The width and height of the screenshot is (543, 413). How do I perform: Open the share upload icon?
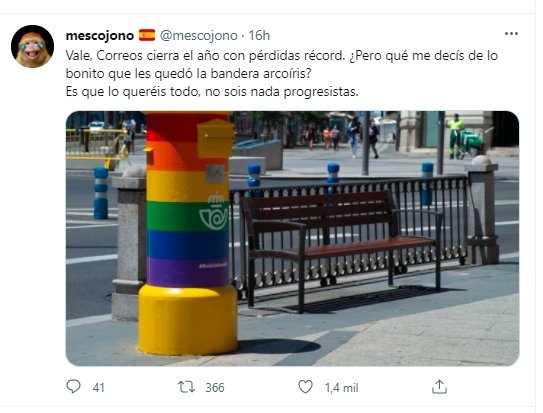coord(439,387)
